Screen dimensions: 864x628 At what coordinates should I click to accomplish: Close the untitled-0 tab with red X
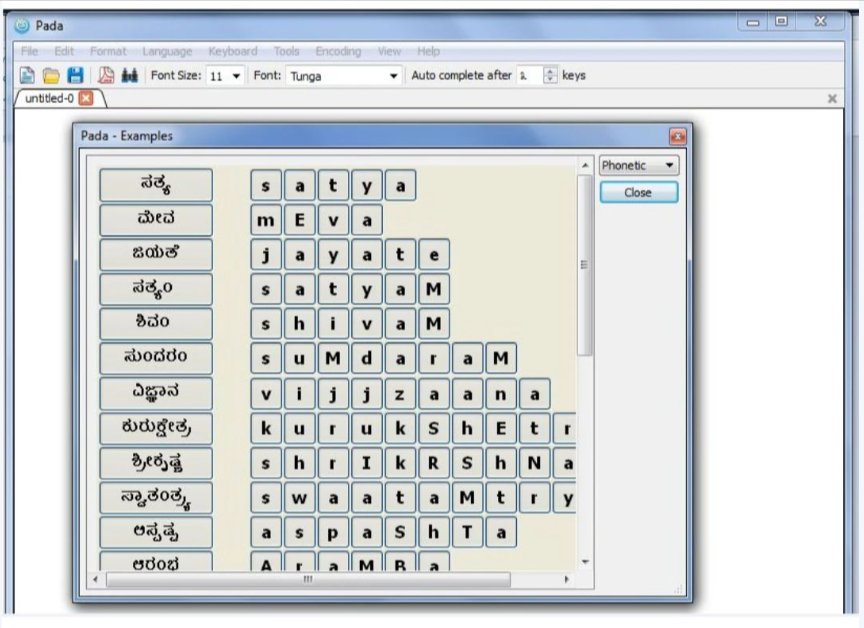[86, 98]
